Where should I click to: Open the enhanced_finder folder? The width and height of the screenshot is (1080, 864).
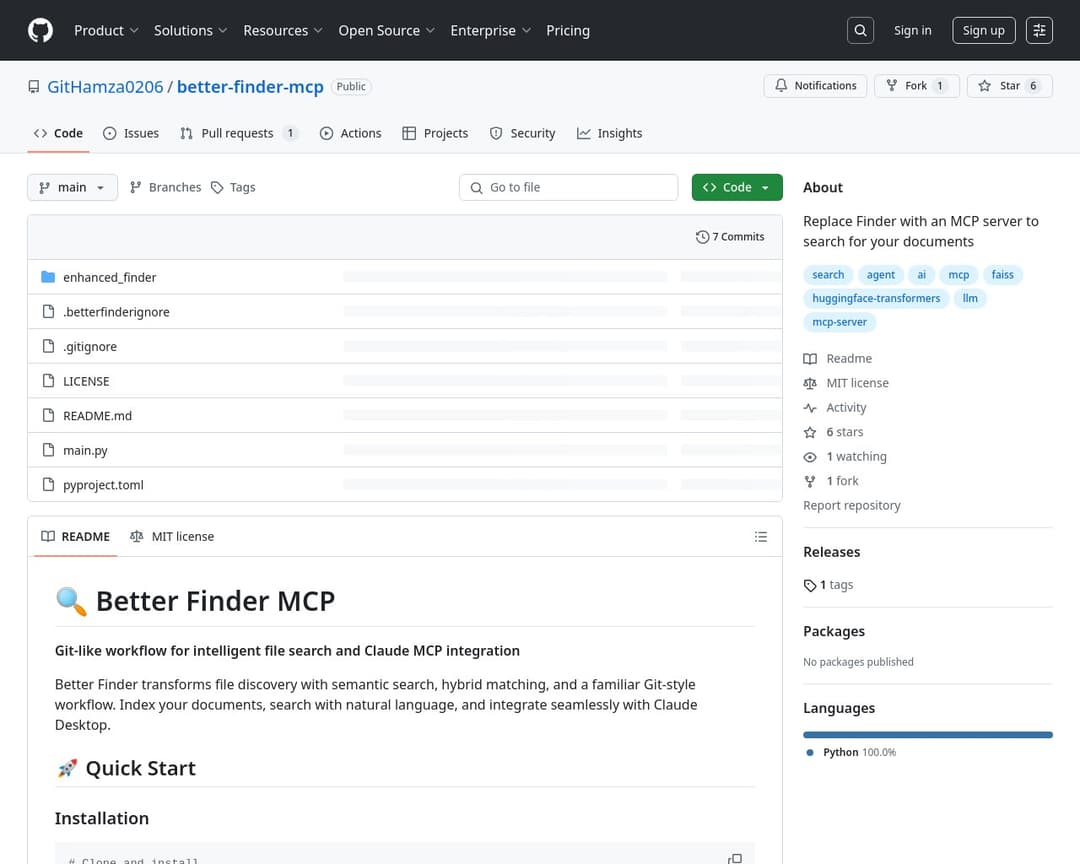(110, 277)
